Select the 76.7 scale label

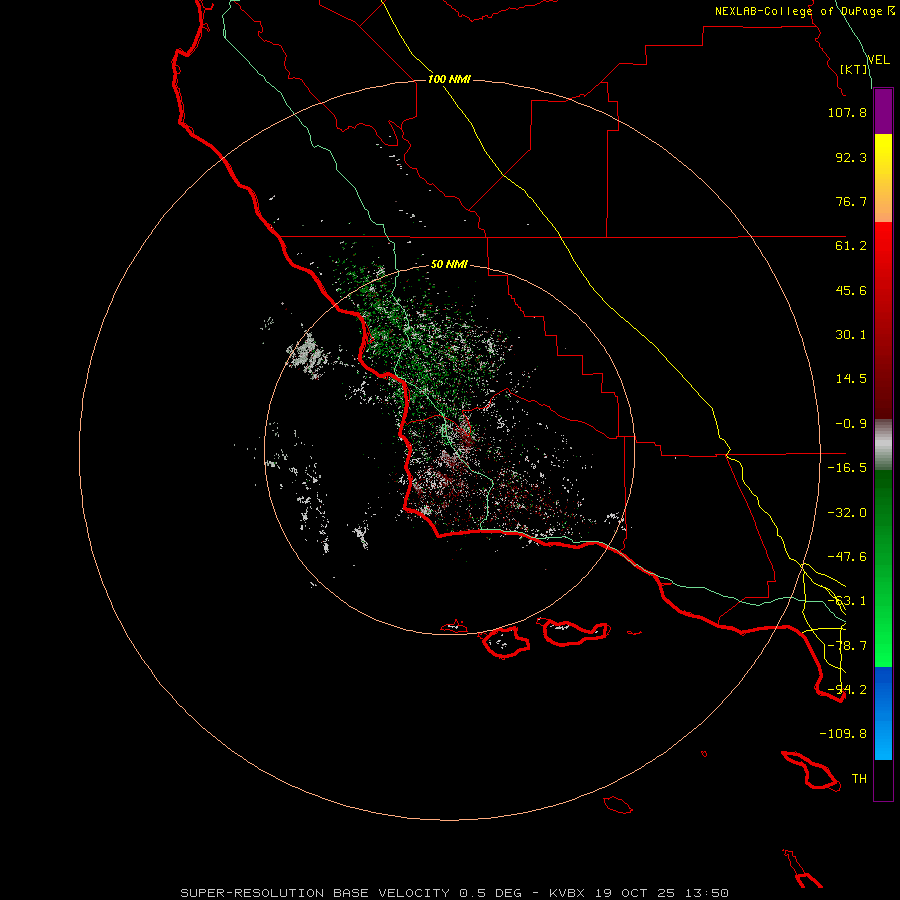[851, 201]
